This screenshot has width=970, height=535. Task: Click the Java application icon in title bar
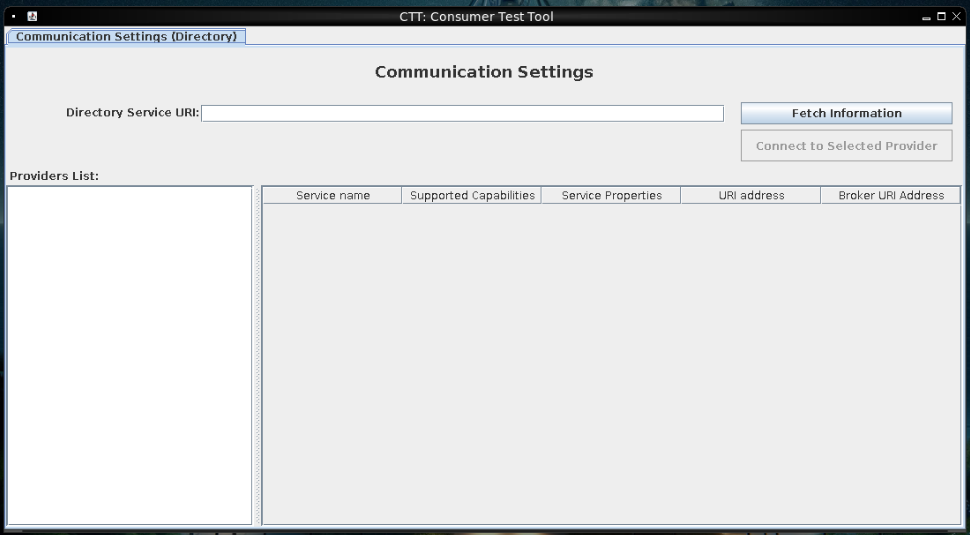click(32, 16)
